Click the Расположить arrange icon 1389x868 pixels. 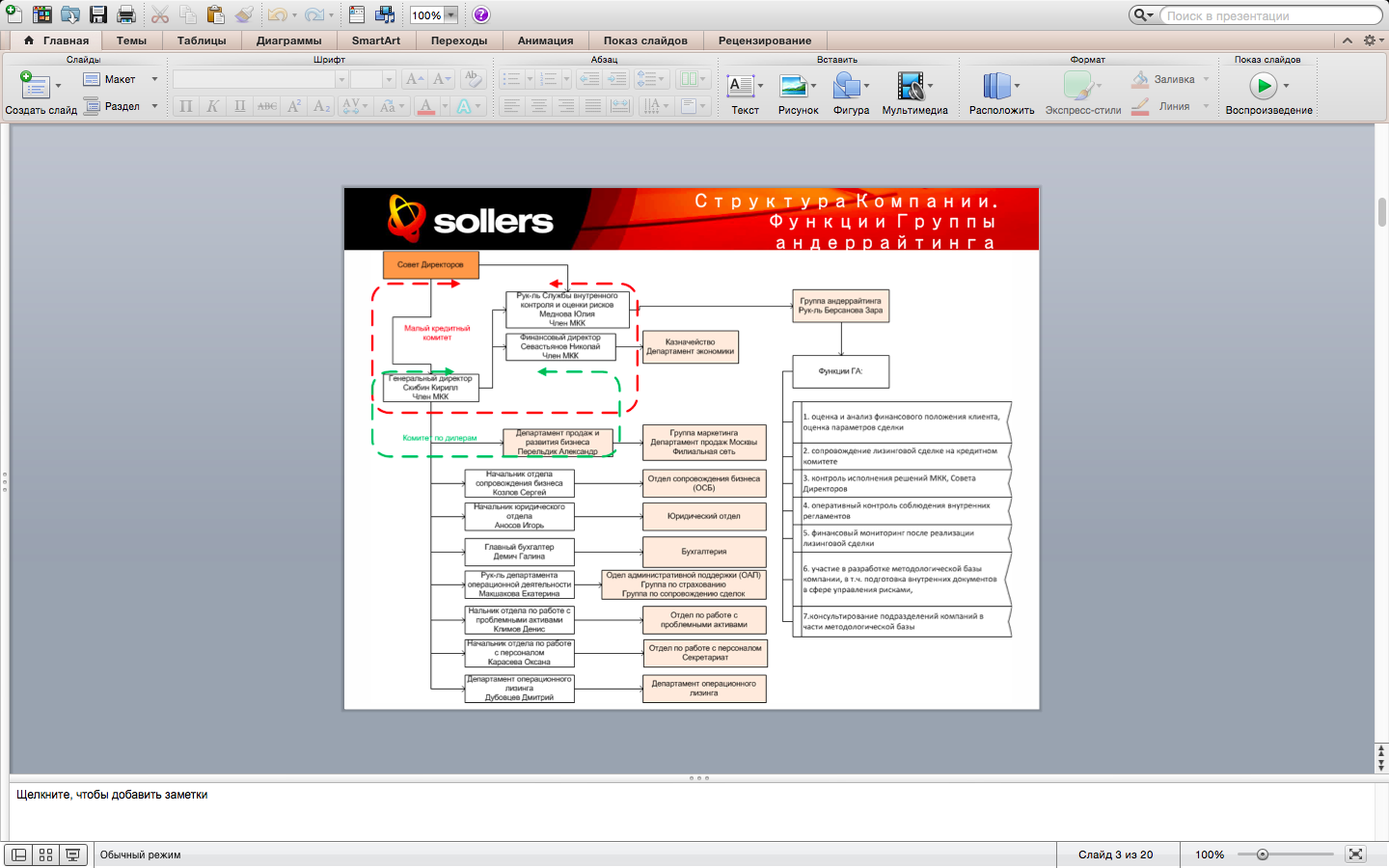click(996, 86)
